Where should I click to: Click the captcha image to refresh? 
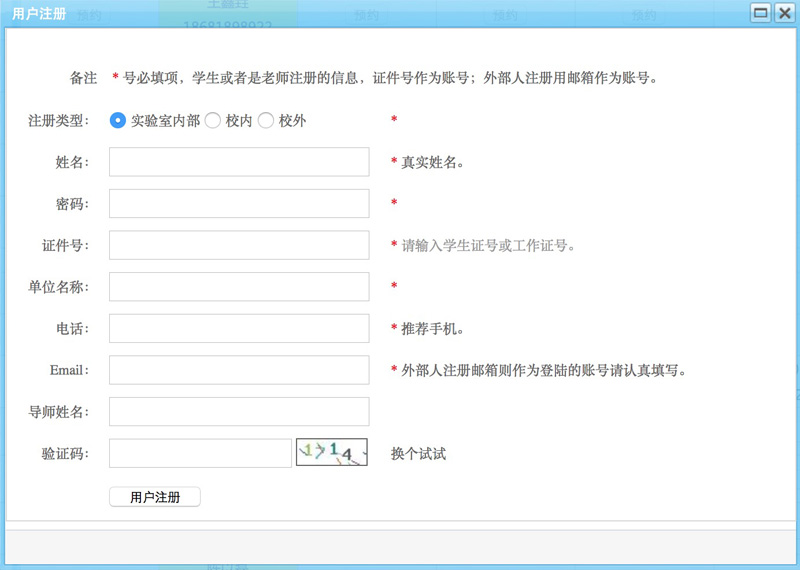(331, 453)
